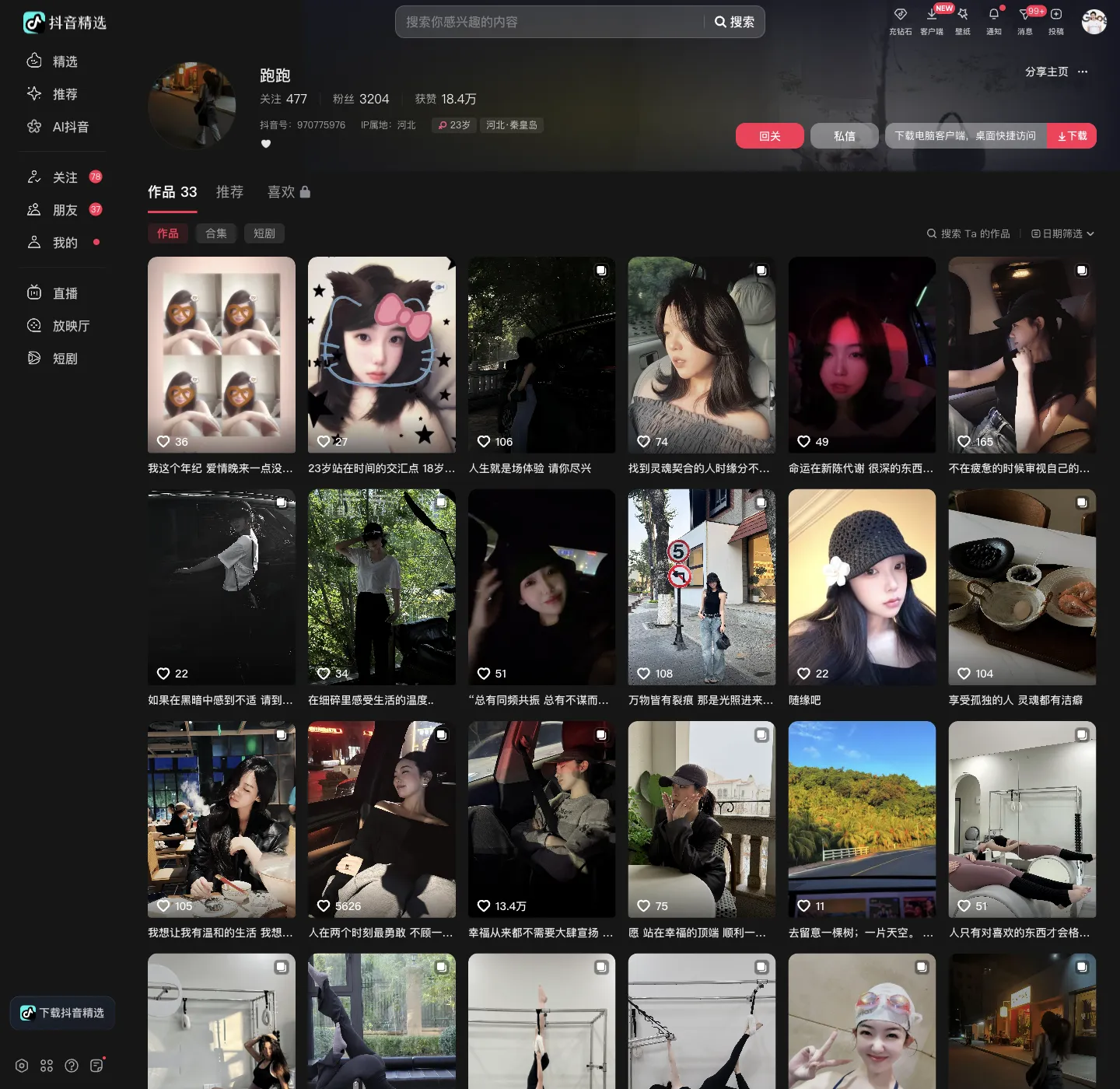Open 直播 in the sidebar
This screenshot has height=1089, width=1120.
coord(53,293)
